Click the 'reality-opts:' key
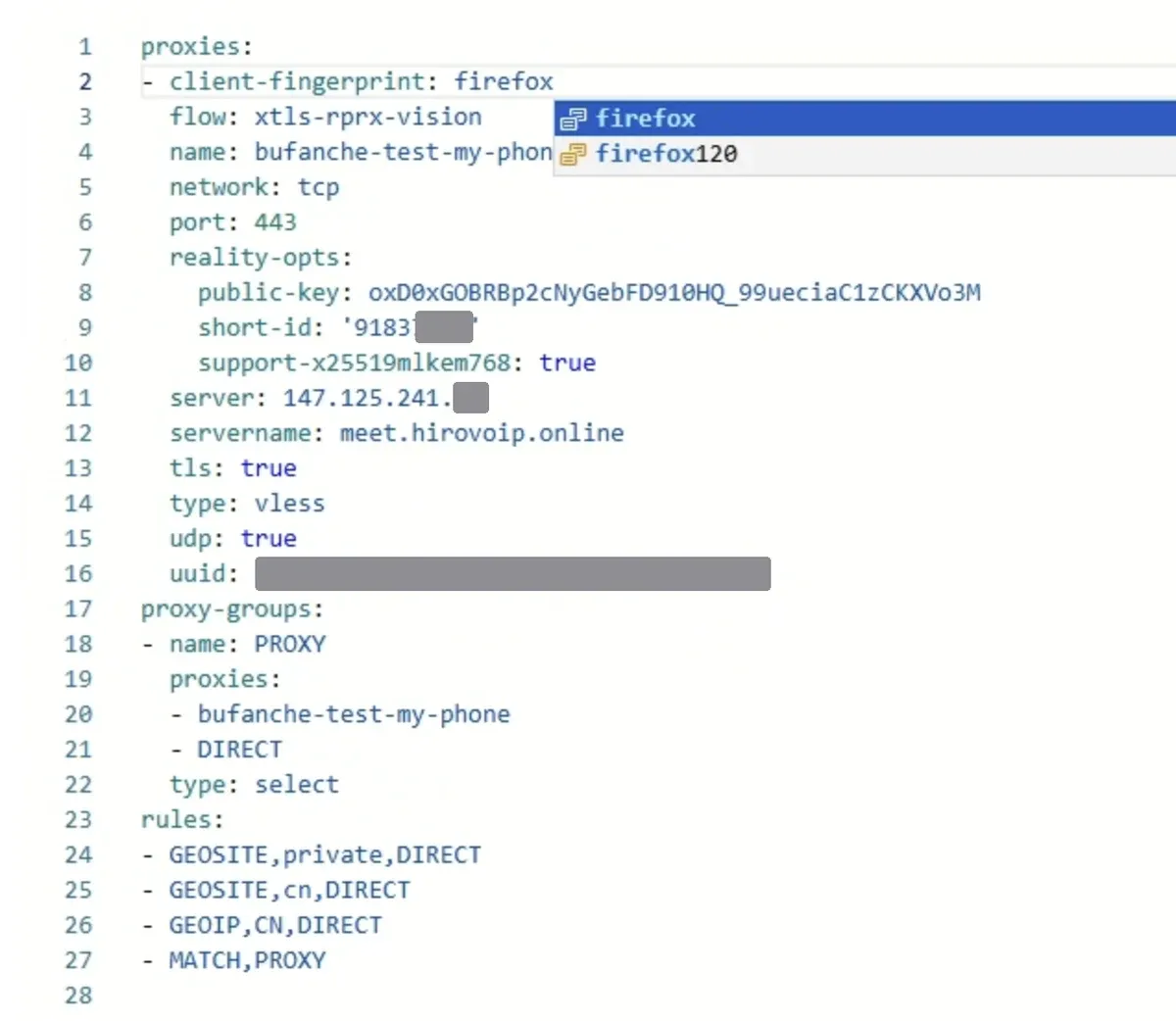Image resolution: width=1176 pixels, height=1021 pixels. [x=261, y=258]
